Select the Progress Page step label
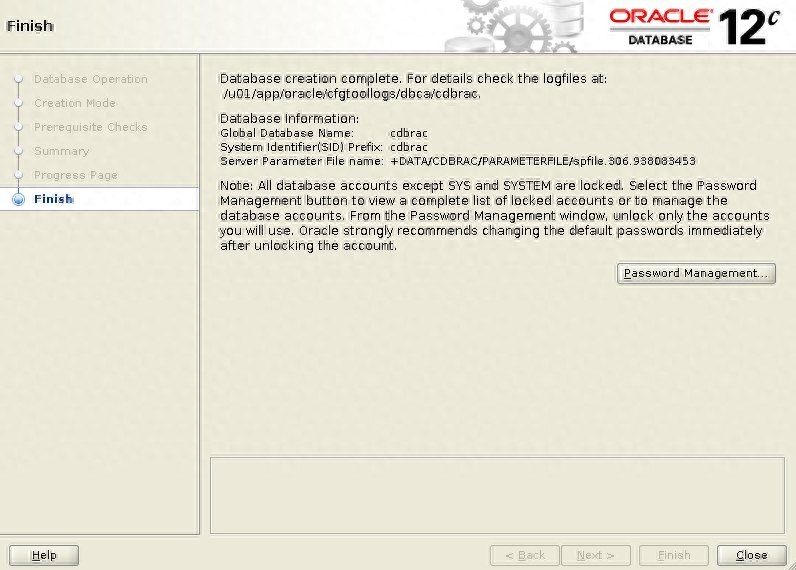Screen dimensions: 796x570 pos(75,175)
